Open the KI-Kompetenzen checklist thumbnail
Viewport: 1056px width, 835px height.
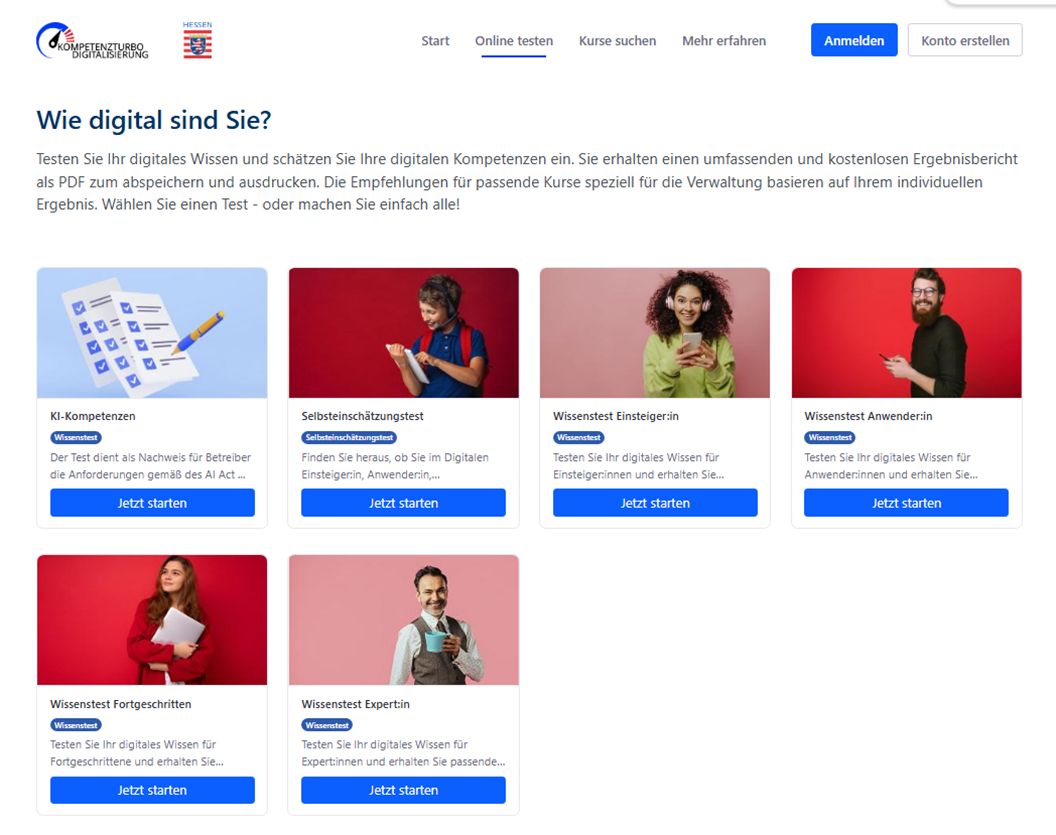(152, 333)
